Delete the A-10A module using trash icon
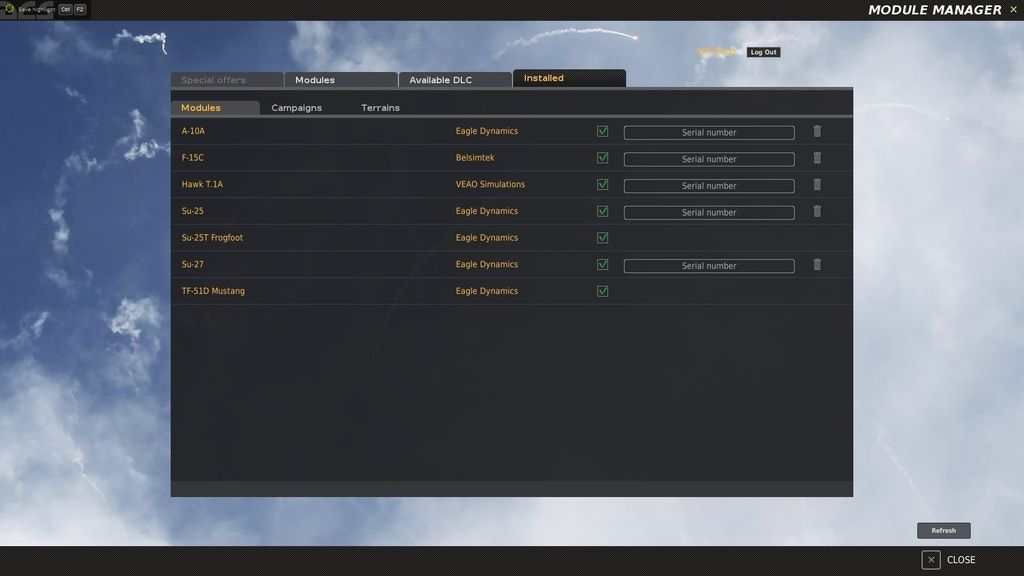Screen dimensions: 1024x576 tap(817, 131)
